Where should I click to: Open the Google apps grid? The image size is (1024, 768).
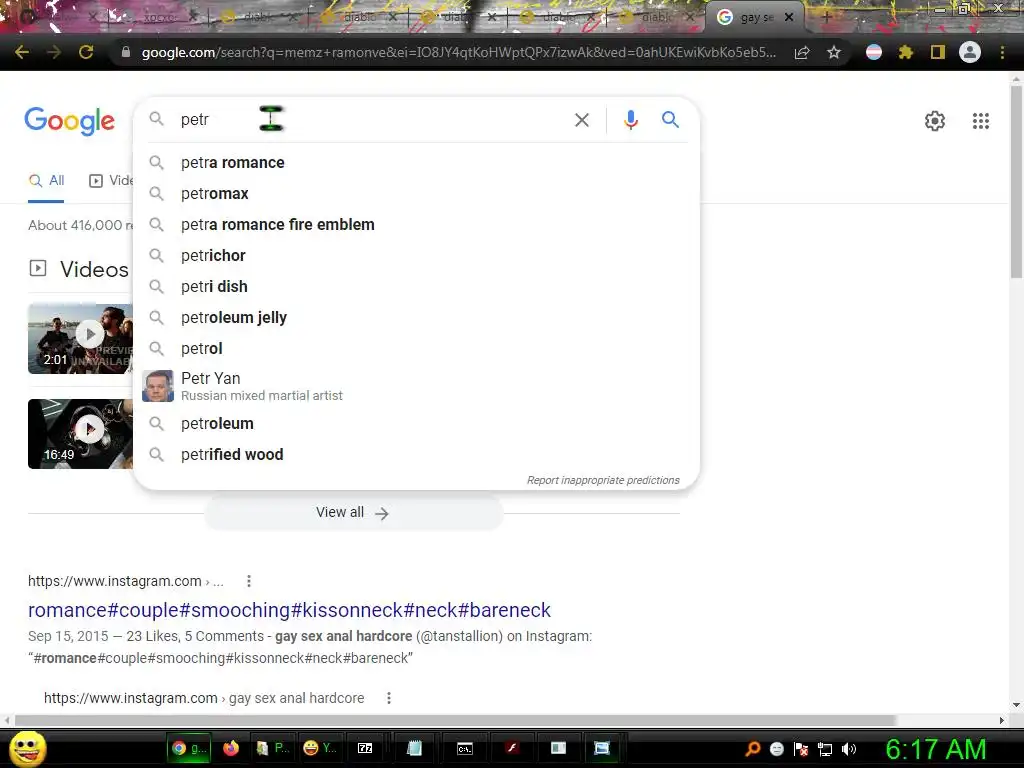coord(980,121)
